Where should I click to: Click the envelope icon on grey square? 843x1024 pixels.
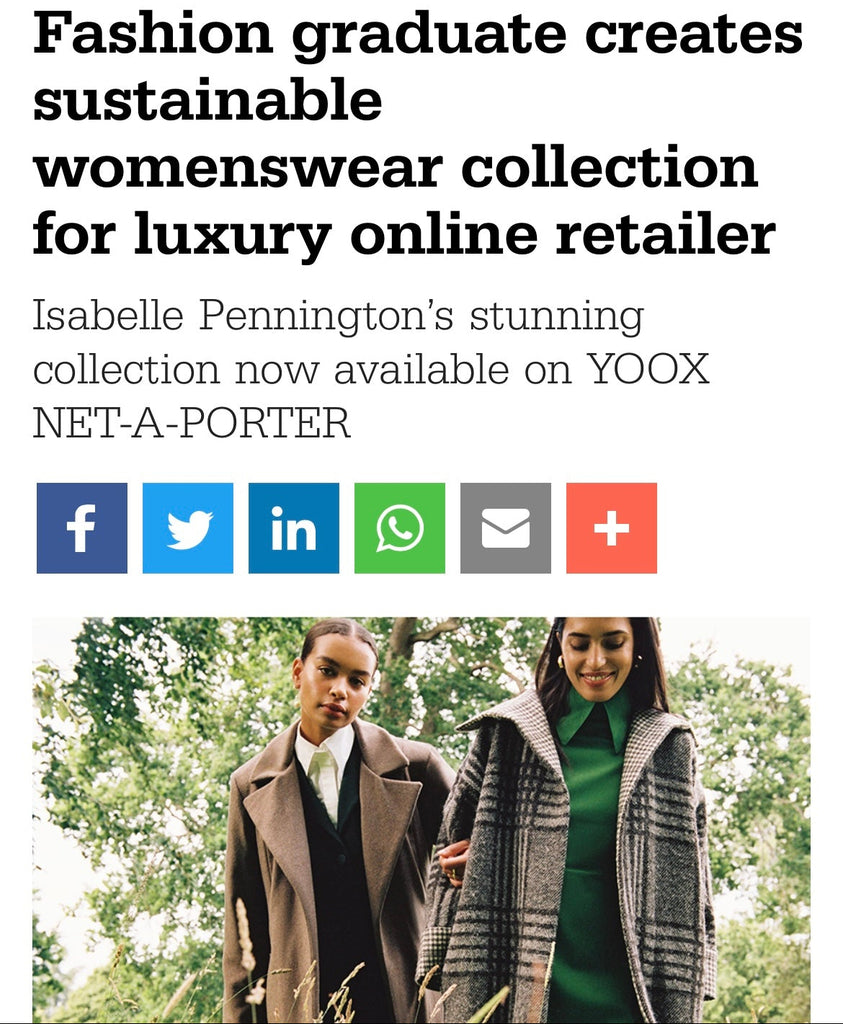[x=505, y=528]
